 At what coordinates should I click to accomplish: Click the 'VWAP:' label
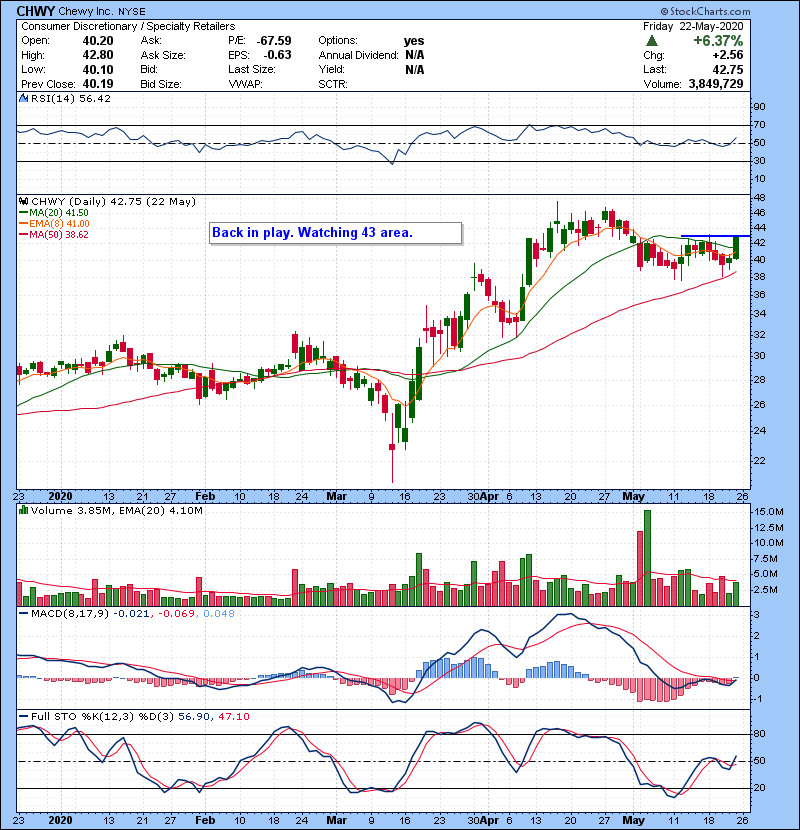coord(245,84)
